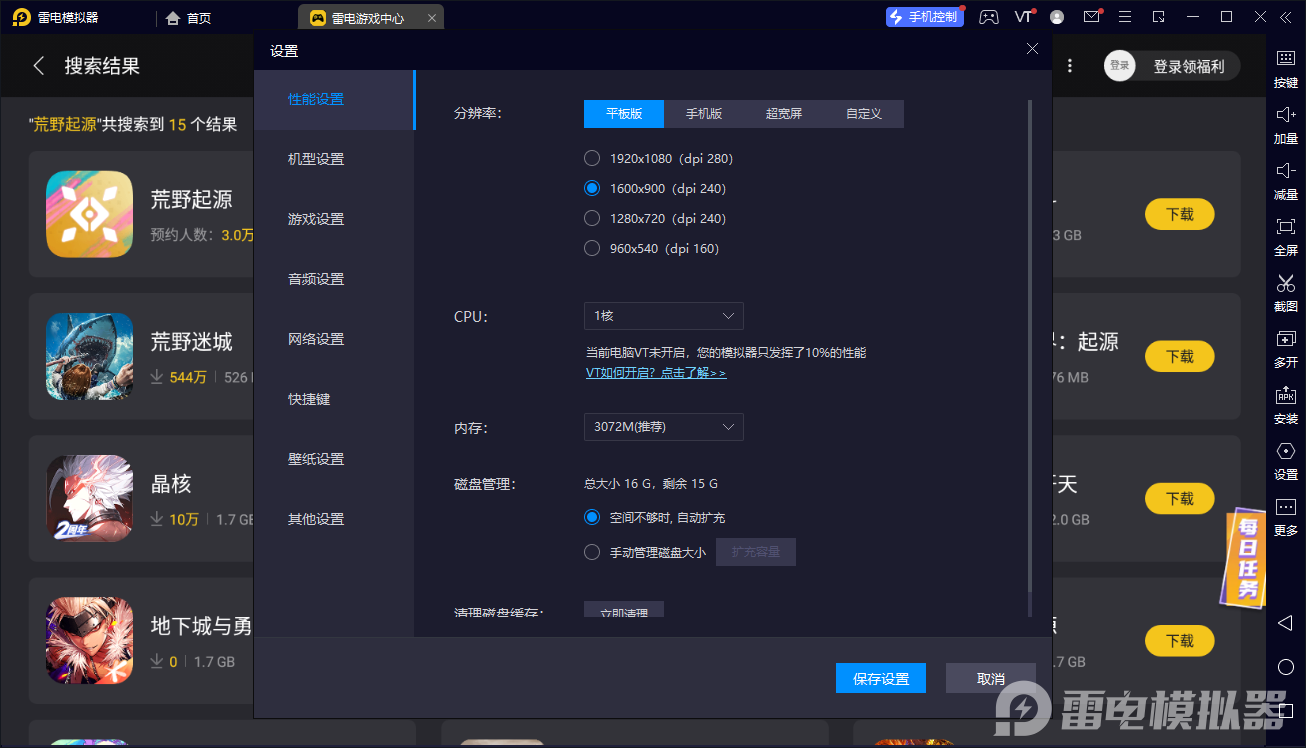The image size is (1306, 748).
Task: Show 更多 tools in the sidebar
Action: (x=1286, y=516)
